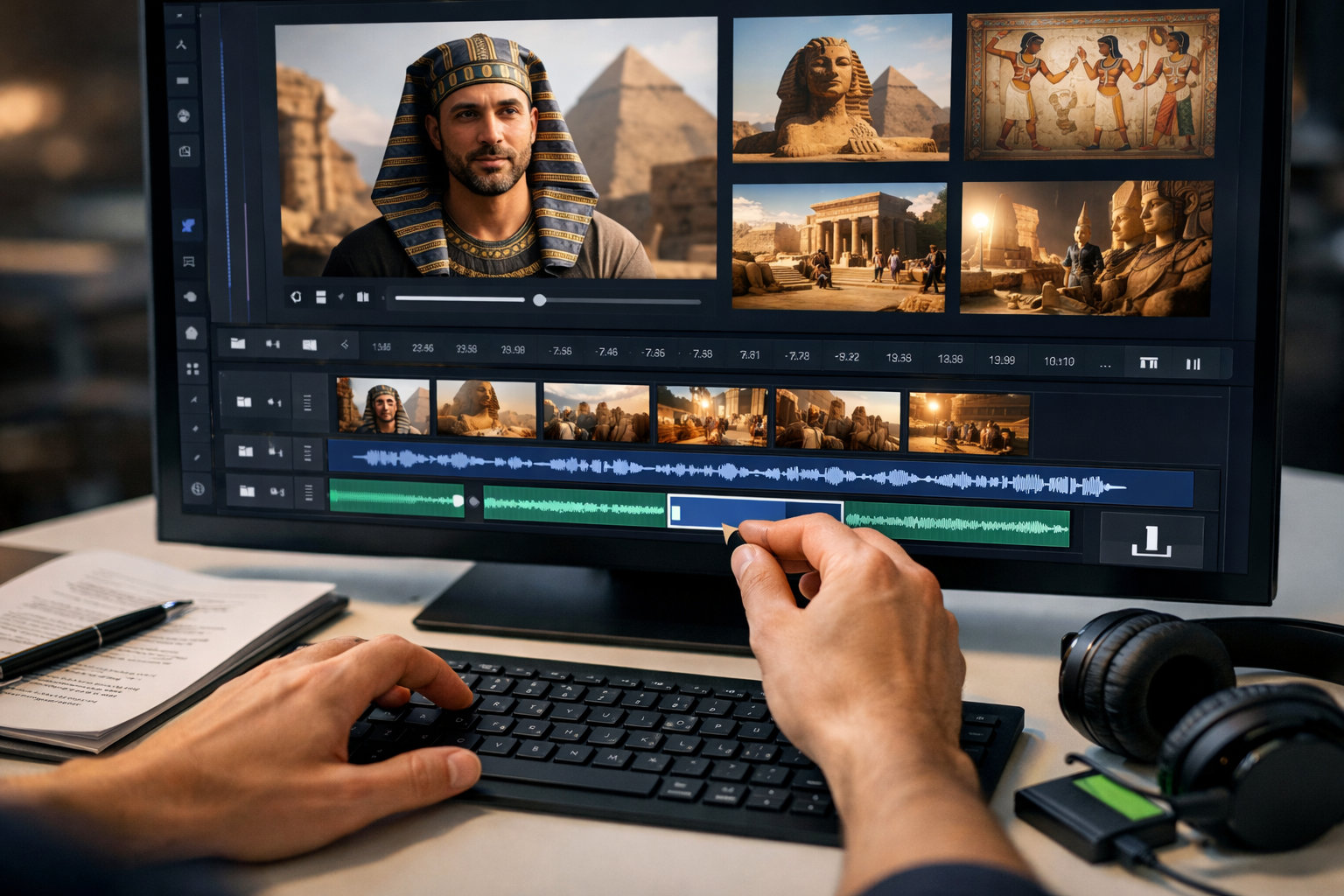This screenshot has width=1344, height=896.
Task: Click the stacked-squares icon under the preview
Action: (x=320, y=297)
